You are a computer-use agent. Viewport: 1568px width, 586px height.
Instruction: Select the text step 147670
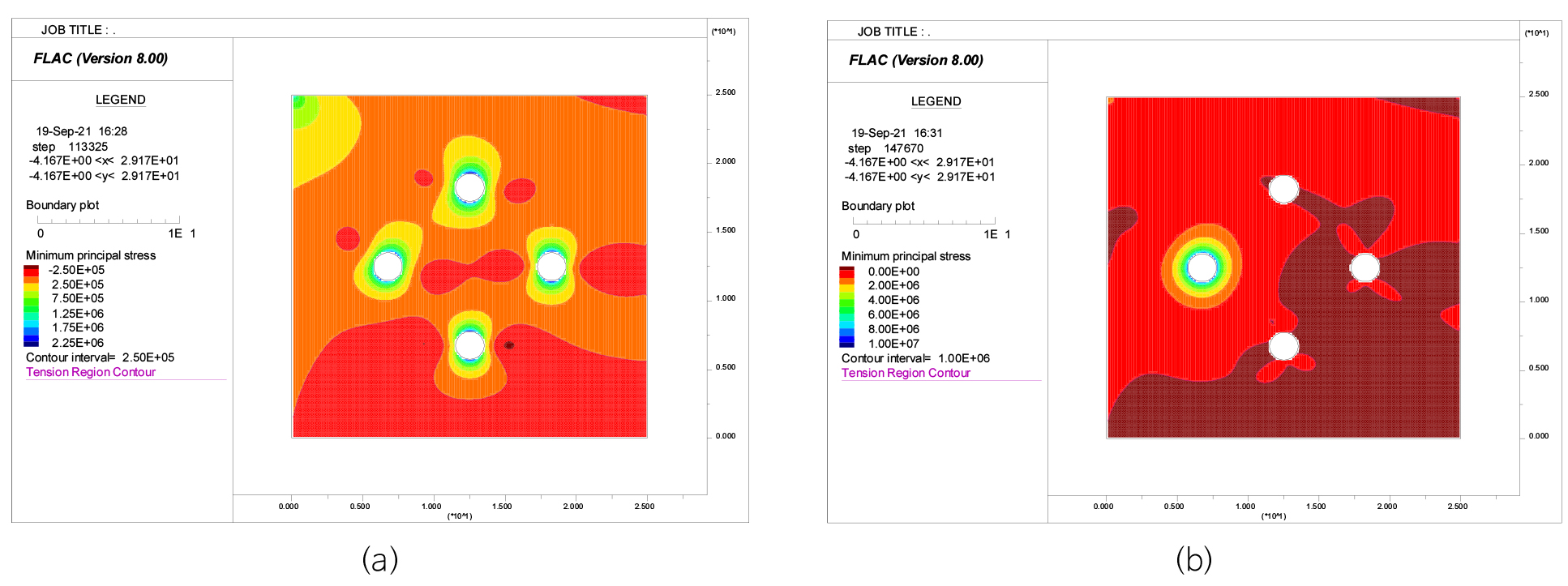coord(885,148)
